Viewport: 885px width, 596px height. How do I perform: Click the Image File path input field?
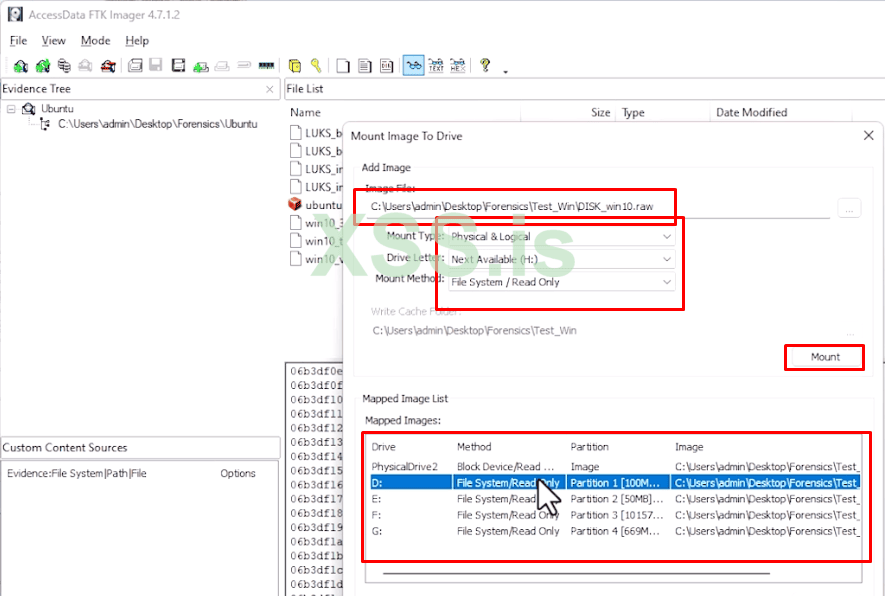599,207
